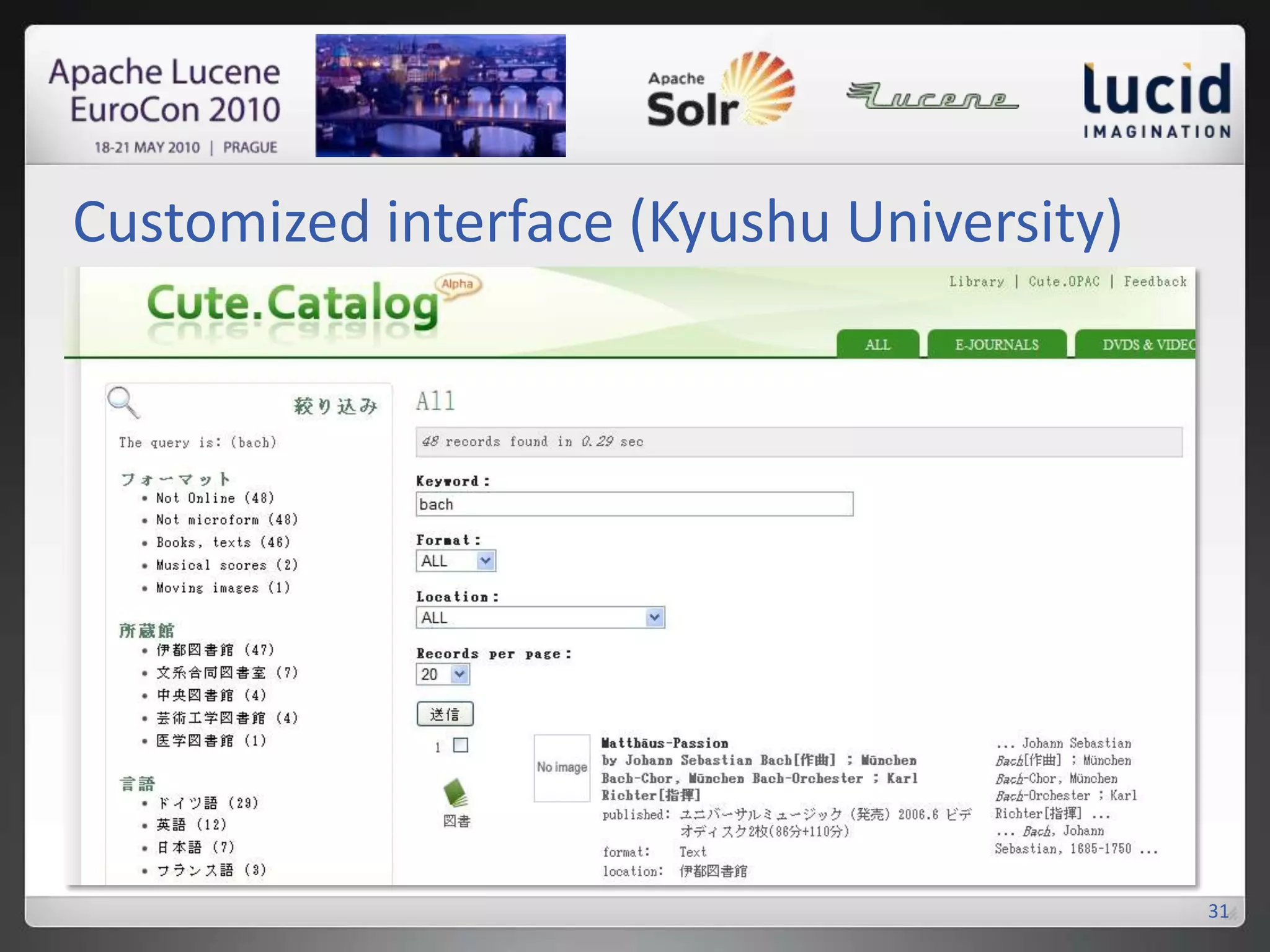Filter by 伊都図書館 (47)
The image size is (1270, 952).
click(215, 650)
